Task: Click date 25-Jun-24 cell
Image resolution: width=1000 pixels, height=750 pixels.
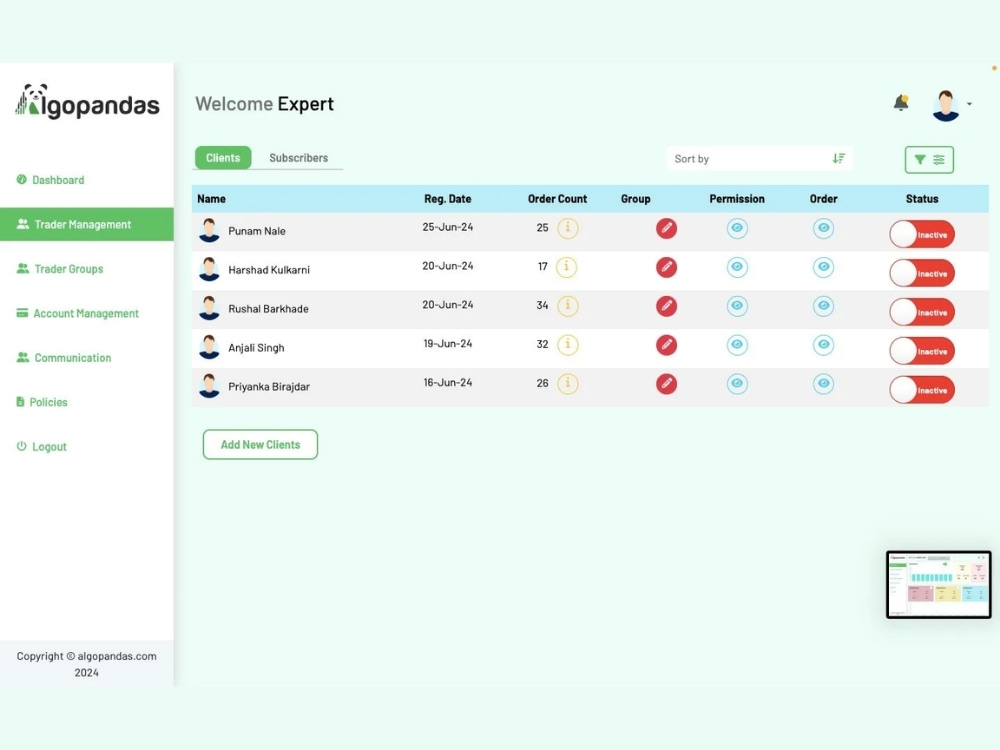Action: [x=448, y=227]
